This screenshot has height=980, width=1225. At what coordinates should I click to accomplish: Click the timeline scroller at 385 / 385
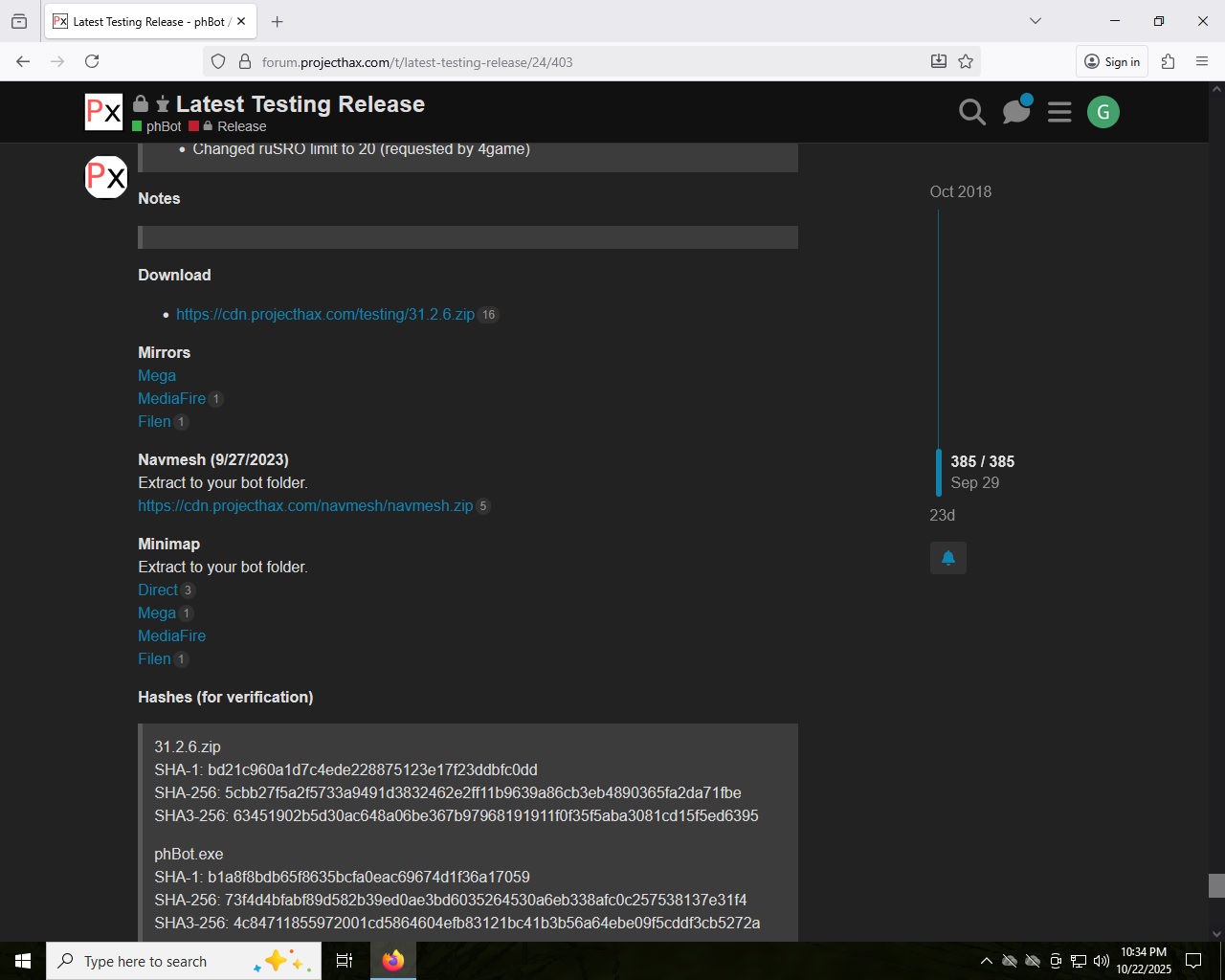point(982,472)
